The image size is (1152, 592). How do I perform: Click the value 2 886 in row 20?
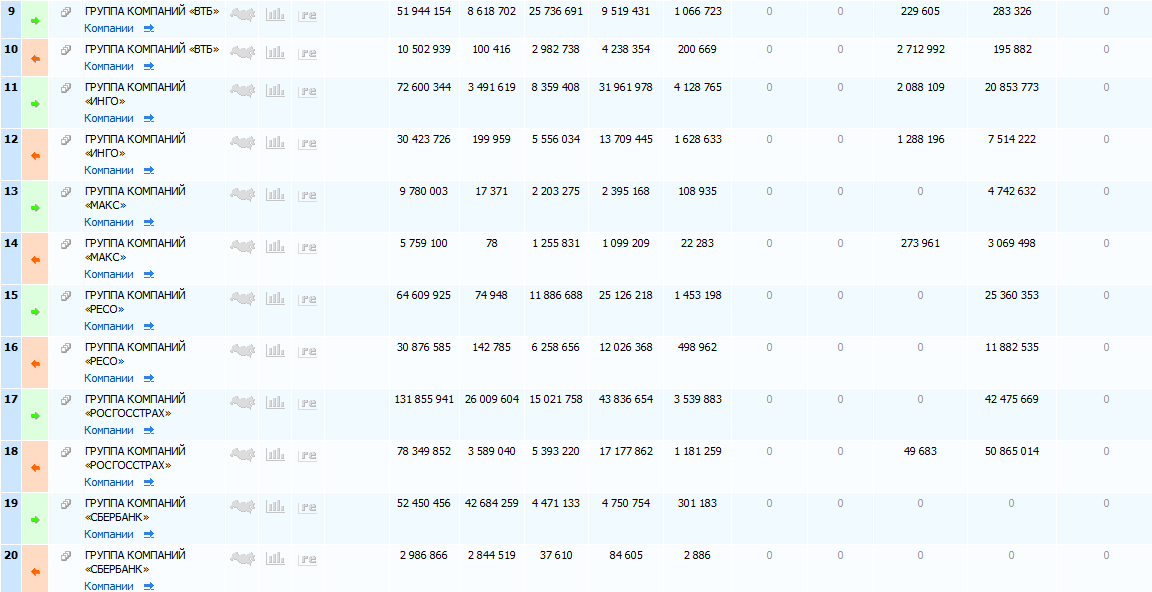tap(696, 556)
